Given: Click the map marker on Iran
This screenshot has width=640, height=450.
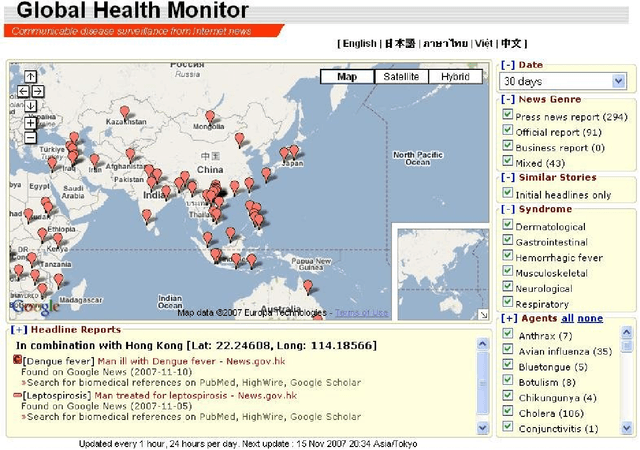Looking at the screenshot, I should pos(95,160).
